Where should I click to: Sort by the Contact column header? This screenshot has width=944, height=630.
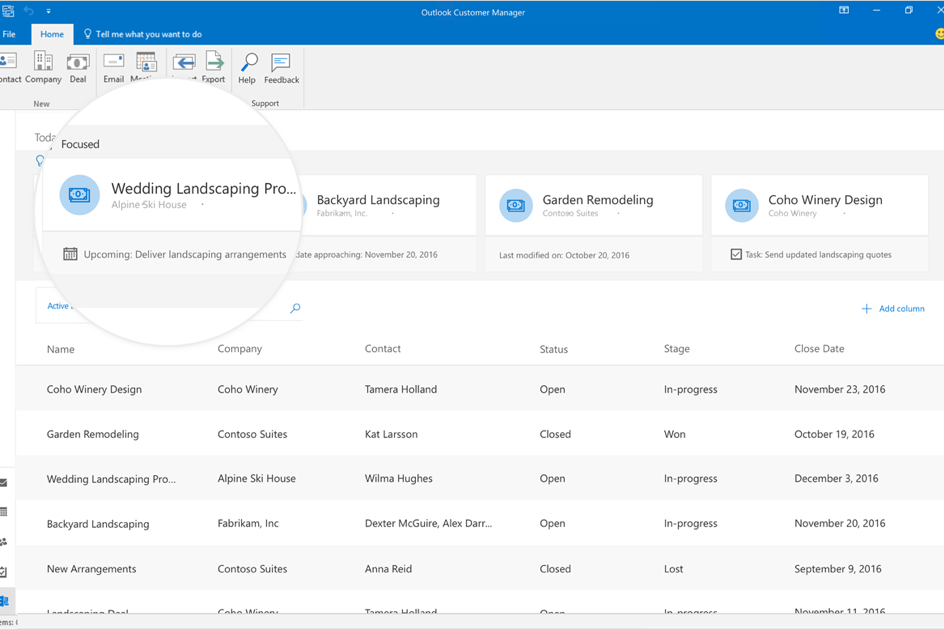click(382, 349)
